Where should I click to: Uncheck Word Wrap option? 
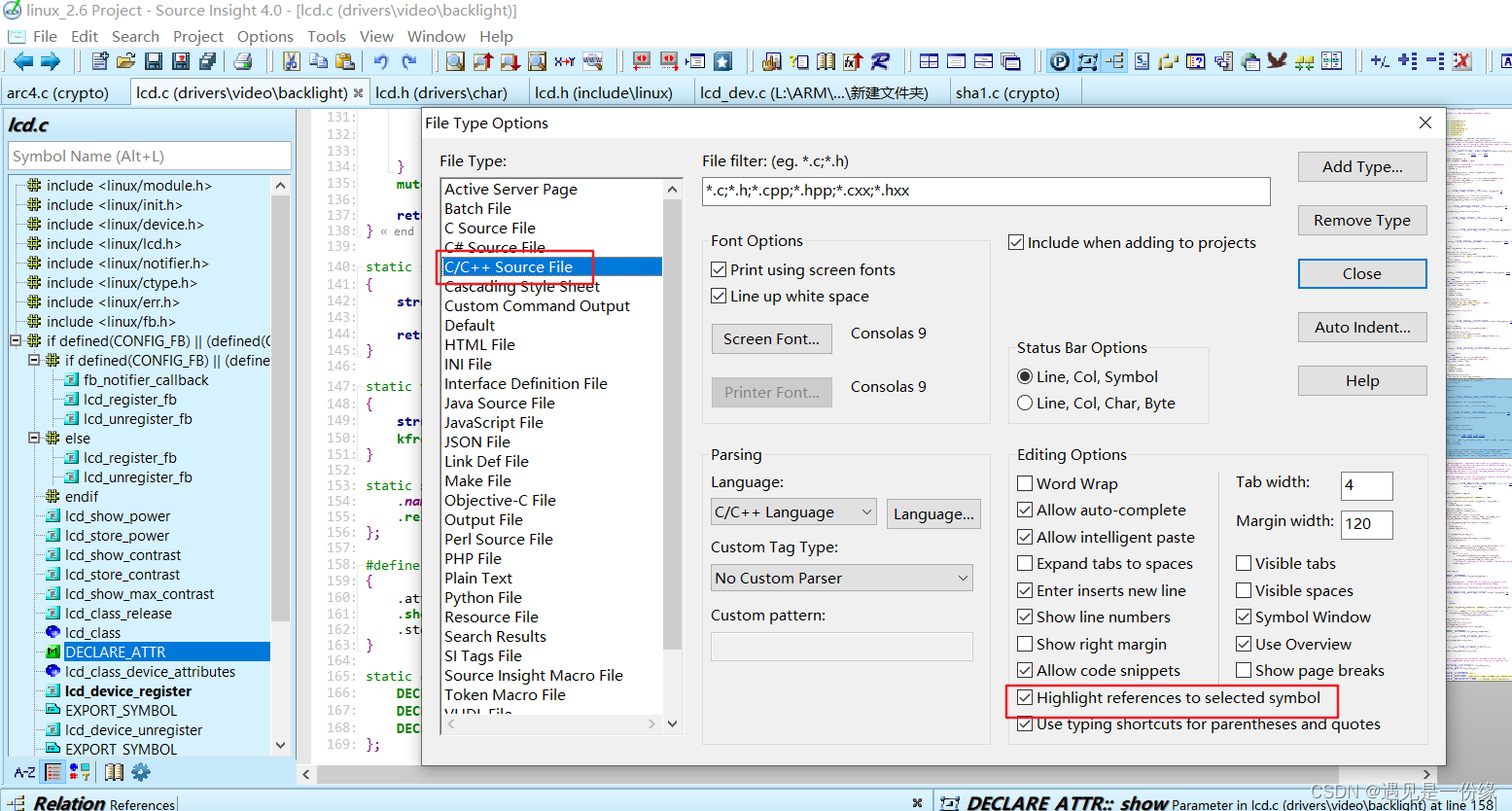[1024, 483]
